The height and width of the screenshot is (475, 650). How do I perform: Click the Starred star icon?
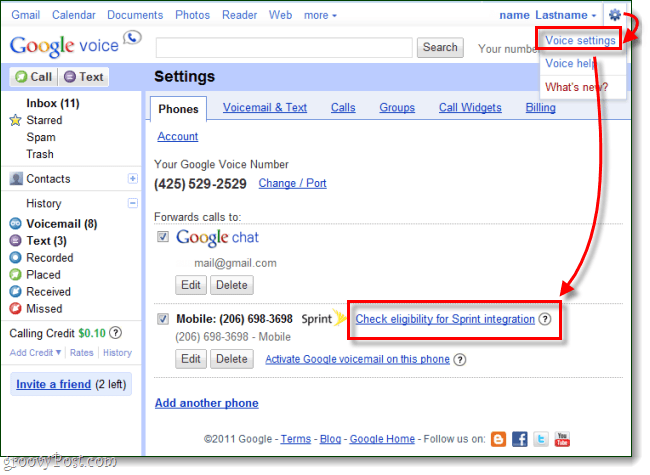(x=15, y=120)
